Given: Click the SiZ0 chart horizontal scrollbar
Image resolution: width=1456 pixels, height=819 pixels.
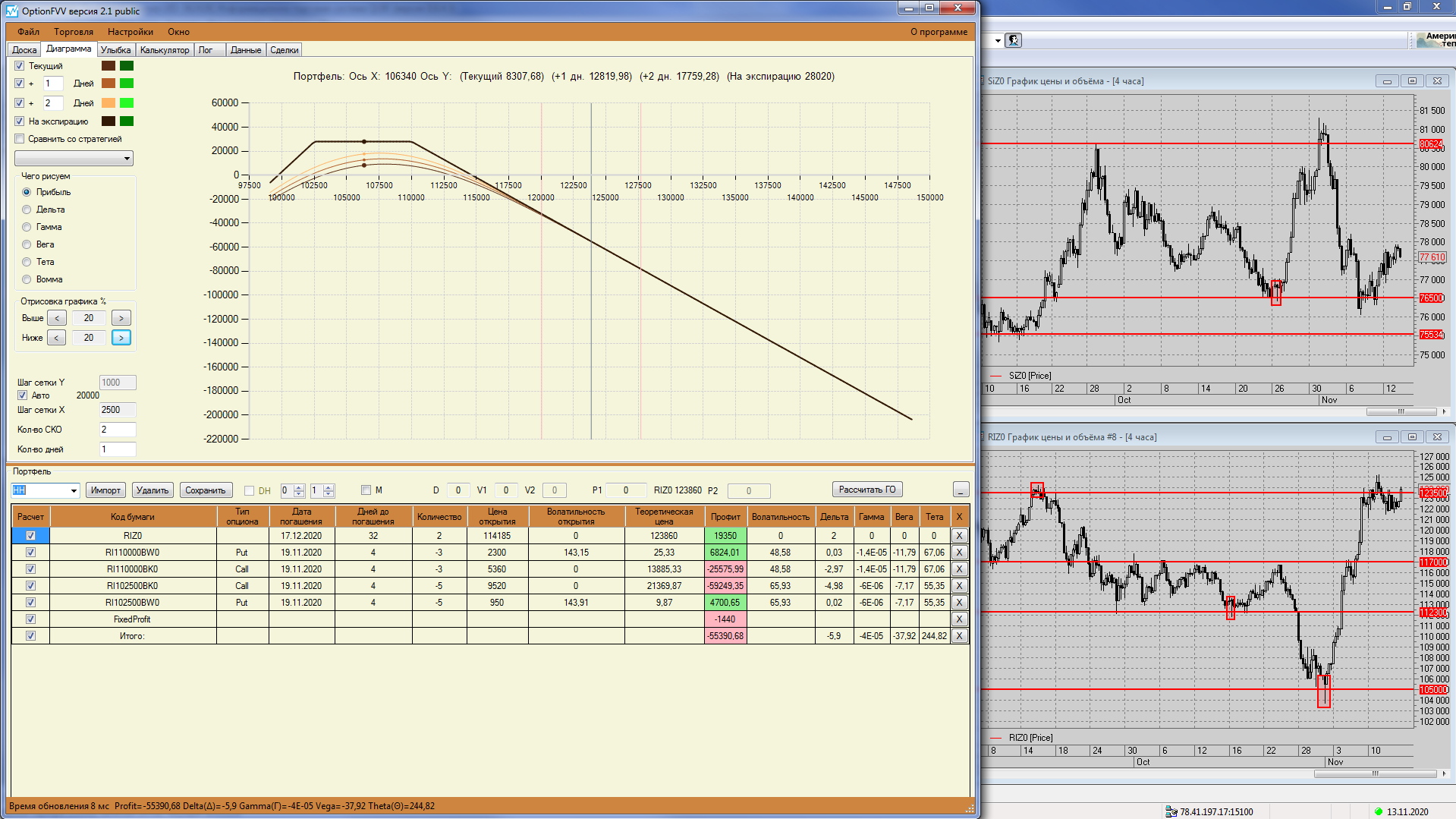Looking at the screenshot, I should [x=1402, y=411].
